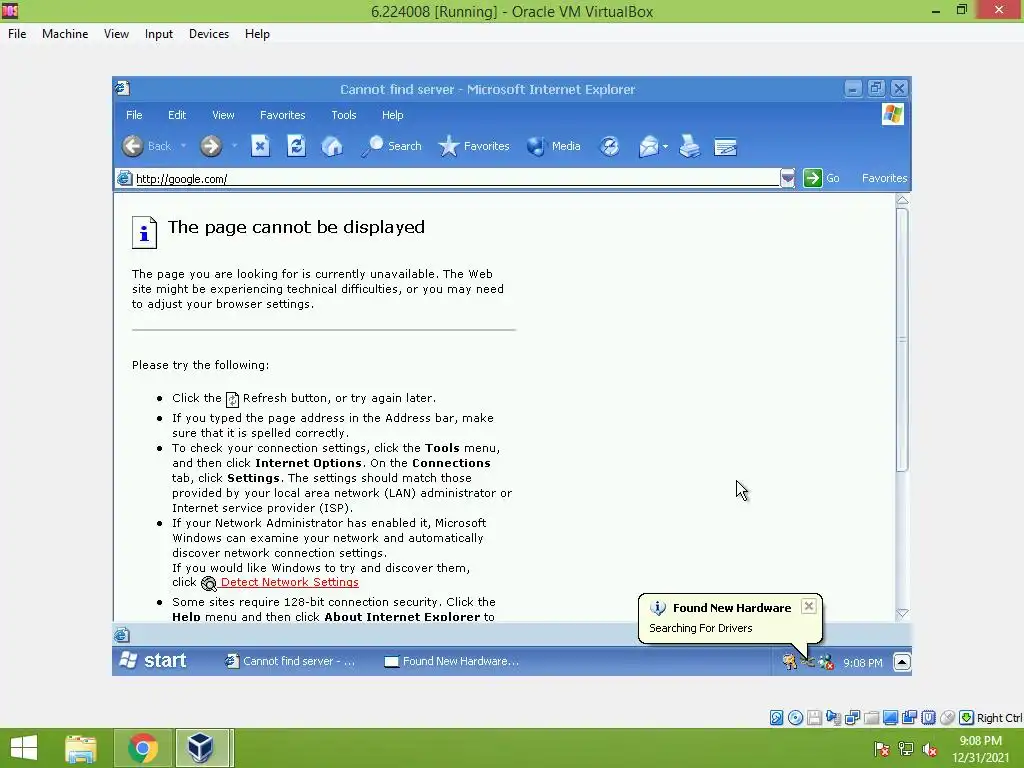Viewport: 1024px width, 768px height.
Task: Click VirtualBox floppy disk status icon
Action: pos(814,718)
